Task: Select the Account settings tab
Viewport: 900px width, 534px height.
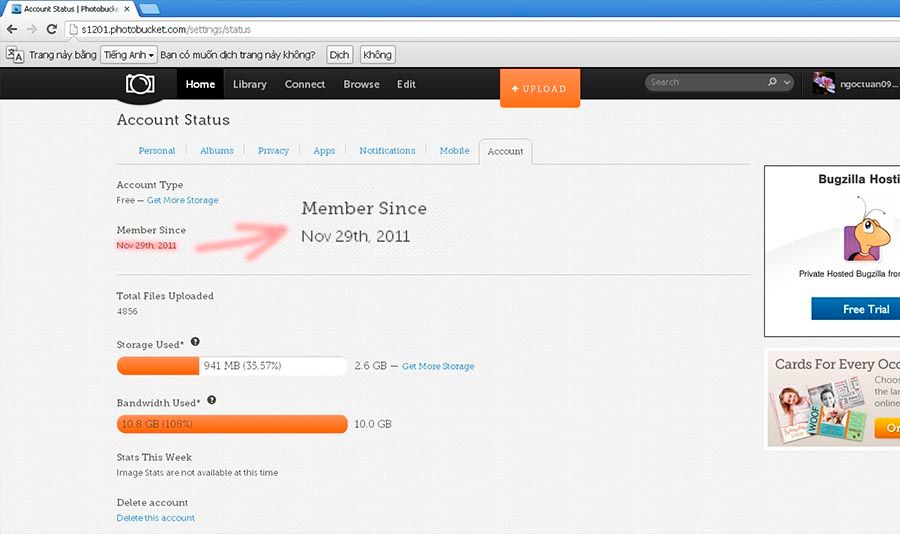Action: tap(505, 152)
